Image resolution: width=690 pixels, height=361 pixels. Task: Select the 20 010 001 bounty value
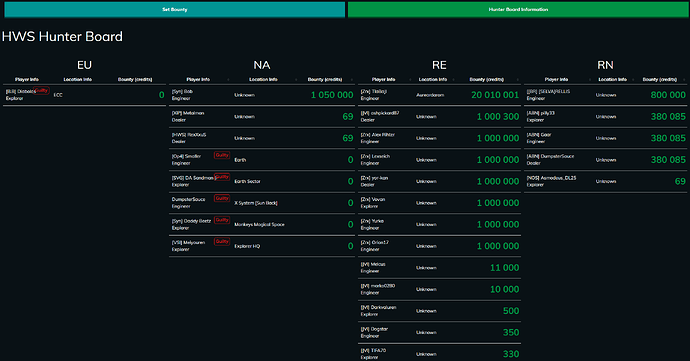(x=495, y=95)
